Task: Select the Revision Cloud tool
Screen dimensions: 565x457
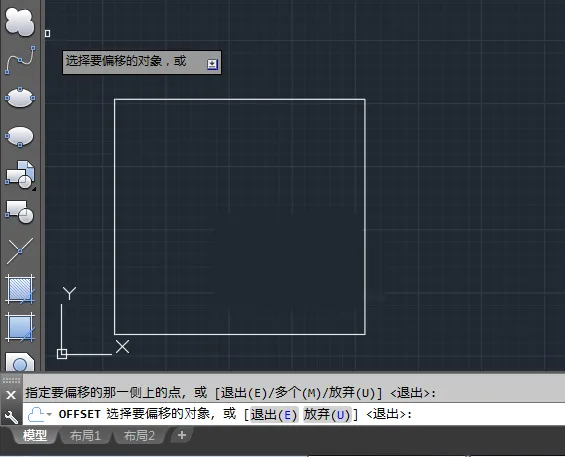Action: pos(20,22)
